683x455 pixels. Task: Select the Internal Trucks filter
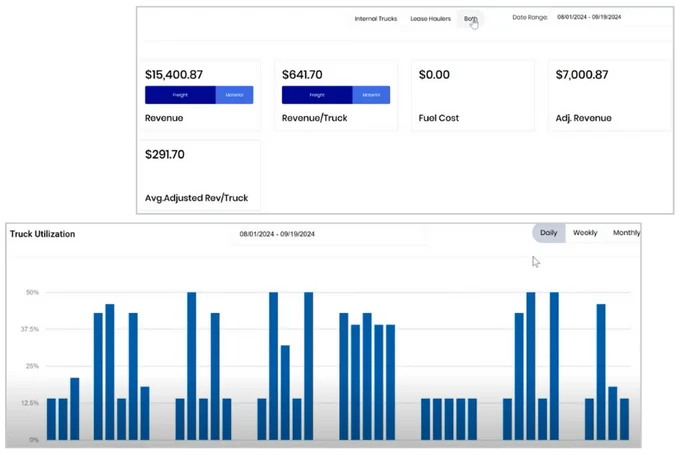377,18
